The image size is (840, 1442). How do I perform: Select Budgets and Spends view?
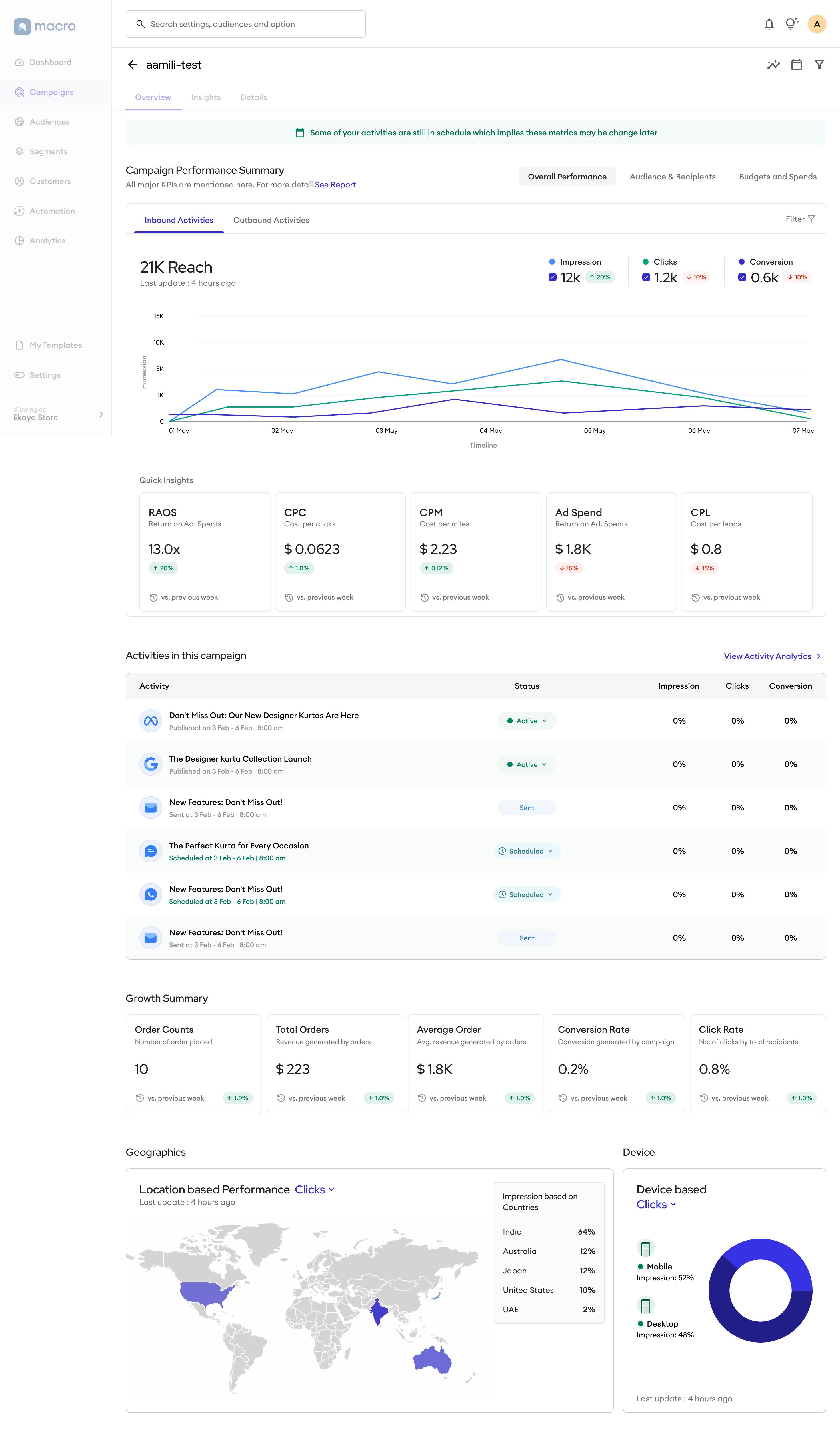pyautogui.click(x=778, y=177)
